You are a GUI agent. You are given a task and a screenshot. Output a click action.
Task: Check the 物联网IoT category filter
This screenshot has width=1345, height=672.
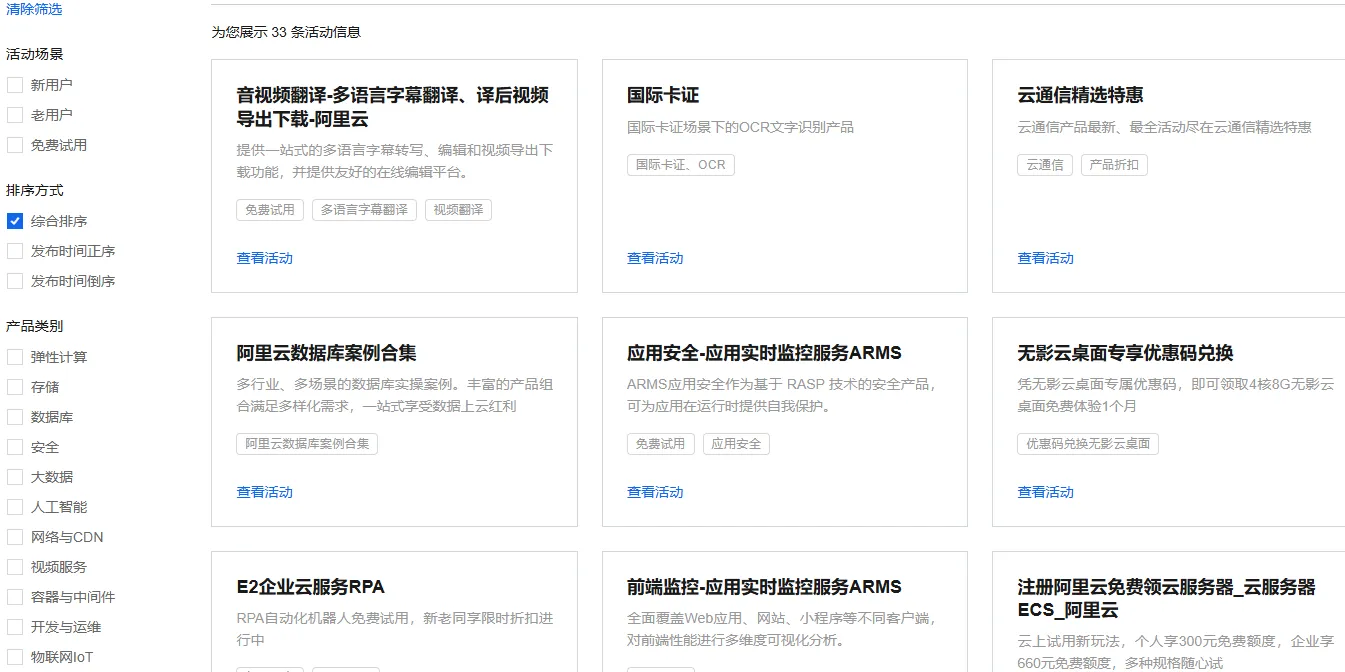(x=14, y=657)
